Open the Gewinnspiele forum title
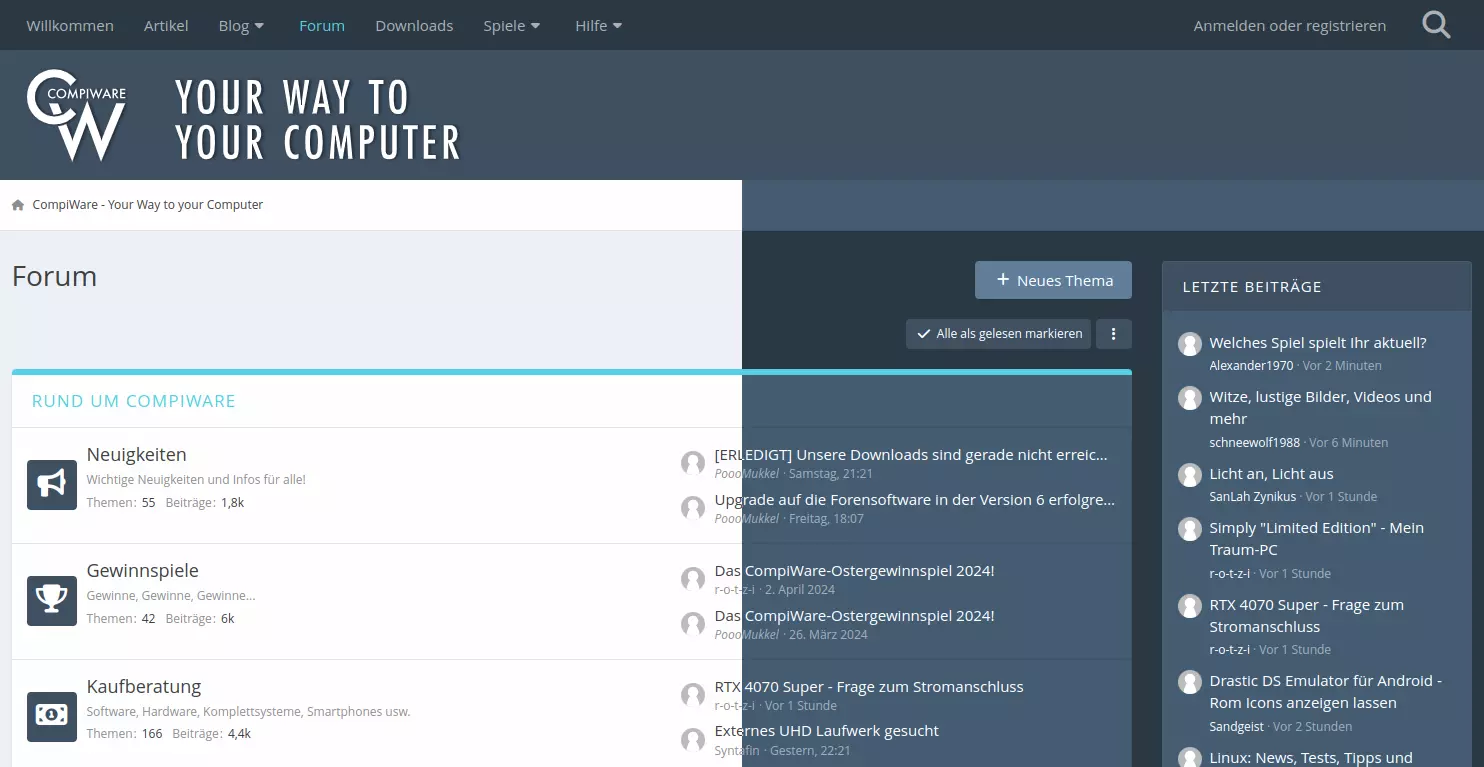The width and height of the screenshot is (1484, 767). [143, 571]
